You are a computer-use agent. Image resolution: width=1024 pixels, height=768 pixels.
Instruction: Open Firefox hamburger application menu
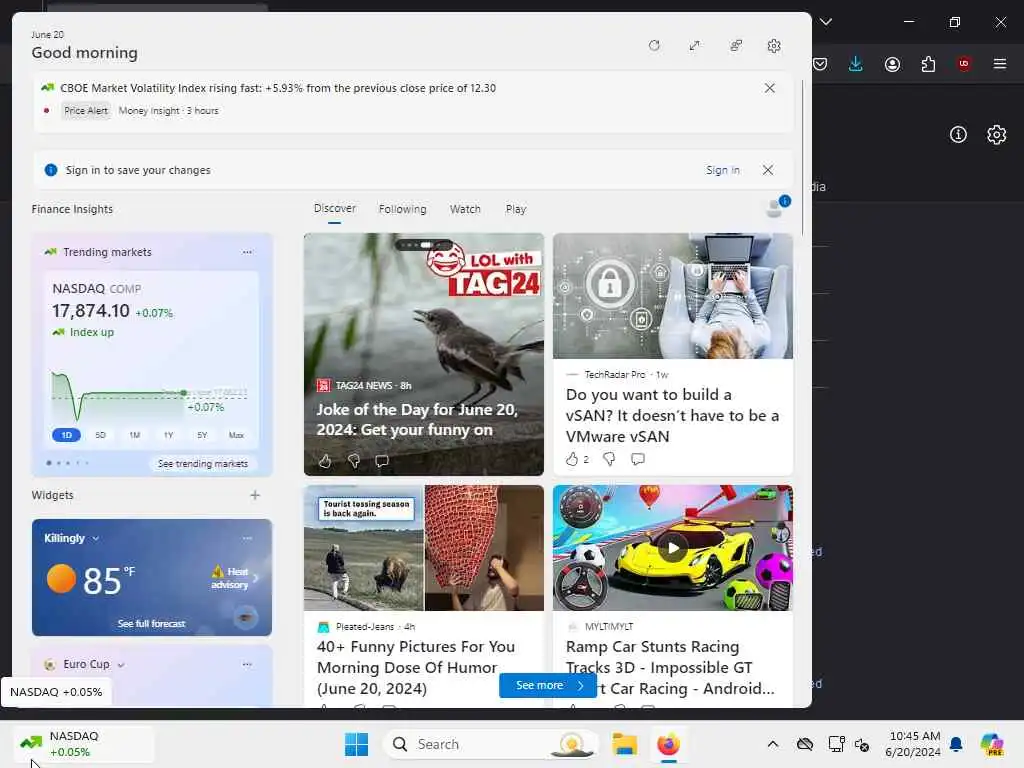tap(1000, 64)
